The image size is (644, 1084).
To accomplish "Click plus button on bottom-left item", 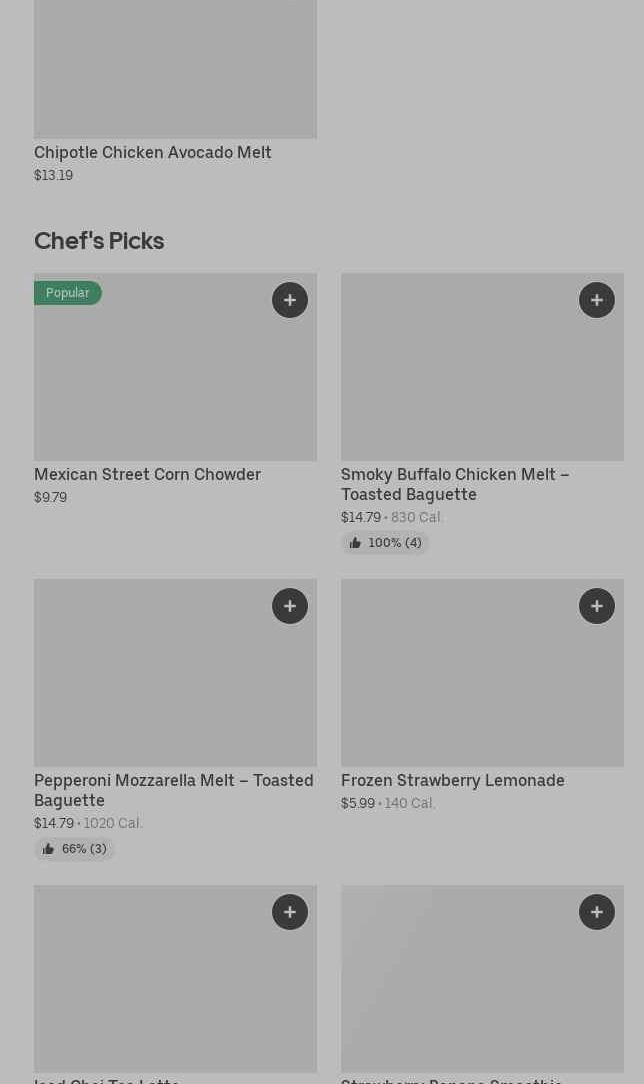I will 290,912.
